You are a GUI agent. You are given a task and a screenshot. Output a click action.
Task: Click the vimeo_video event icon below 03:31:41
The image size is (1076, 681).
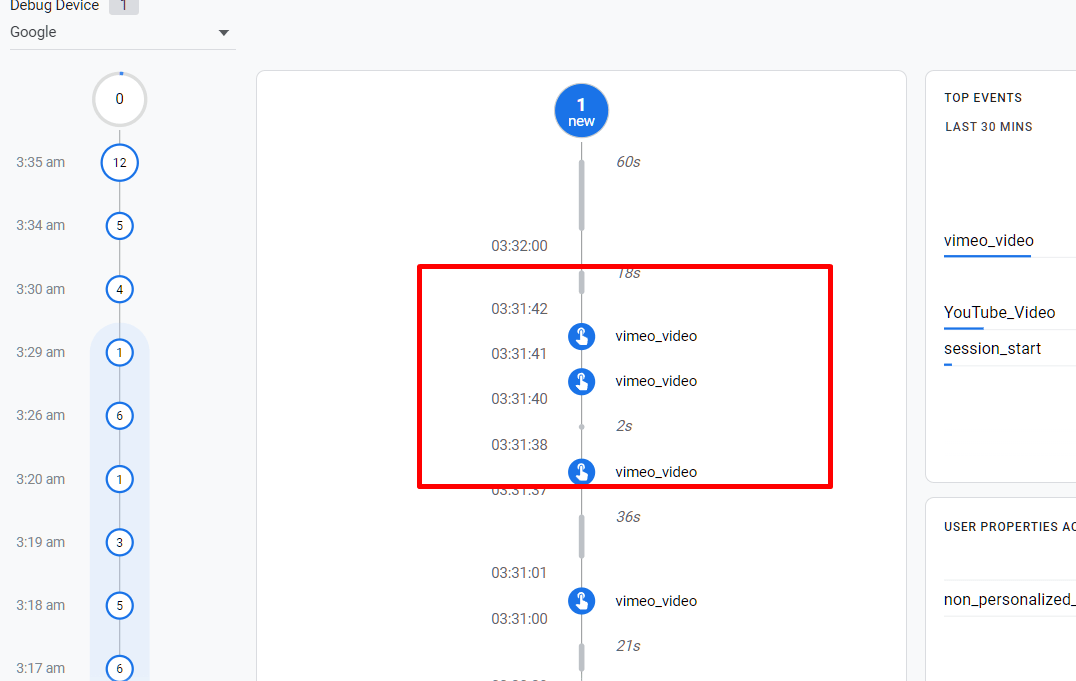pyautogui.click(x=581, y=381)
